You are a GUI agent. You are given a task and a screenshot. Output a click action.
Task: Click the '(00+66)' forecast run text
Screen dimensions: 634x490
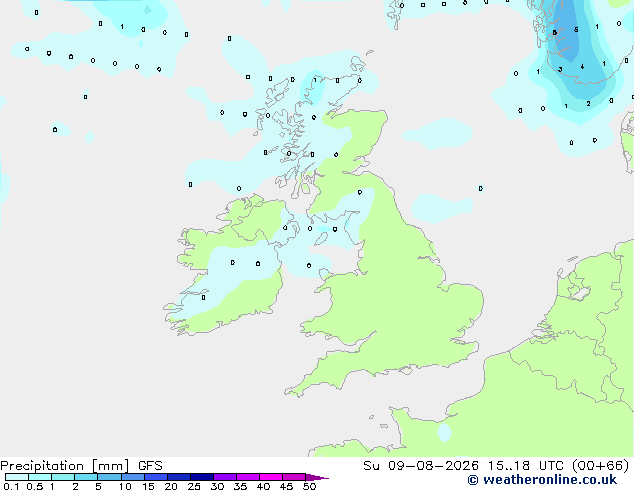(x=600, y=466)
